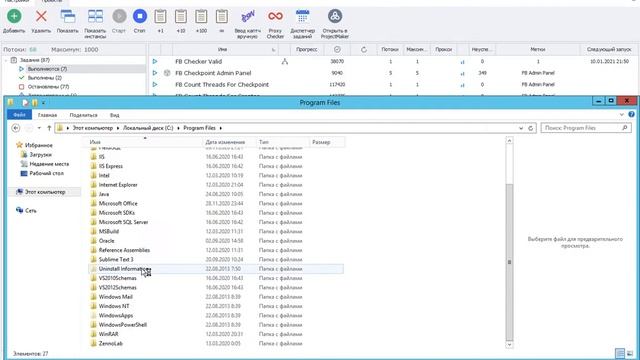The height and width of the screenshot is (360, 640).
Task: Select the Reference Assemblies folder
Action: pyautogui.click(x=124, y=250)
